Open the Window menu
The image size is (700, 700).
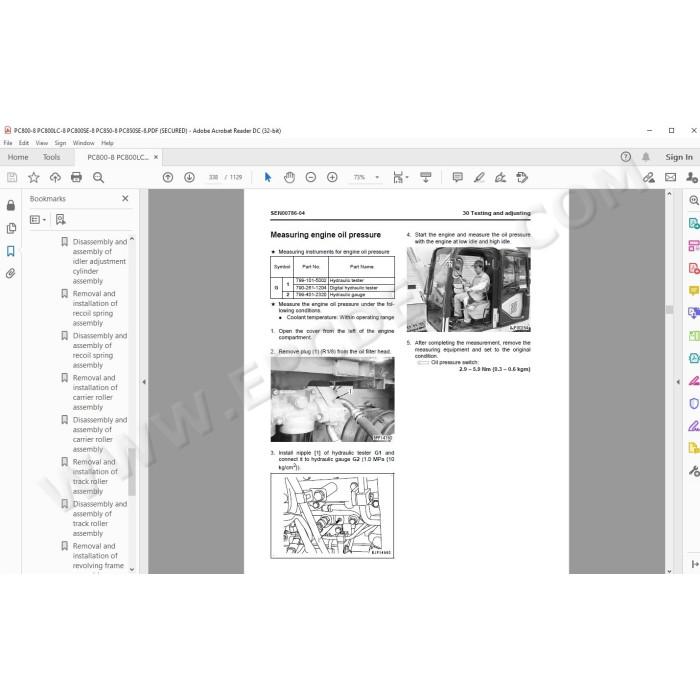83,143
